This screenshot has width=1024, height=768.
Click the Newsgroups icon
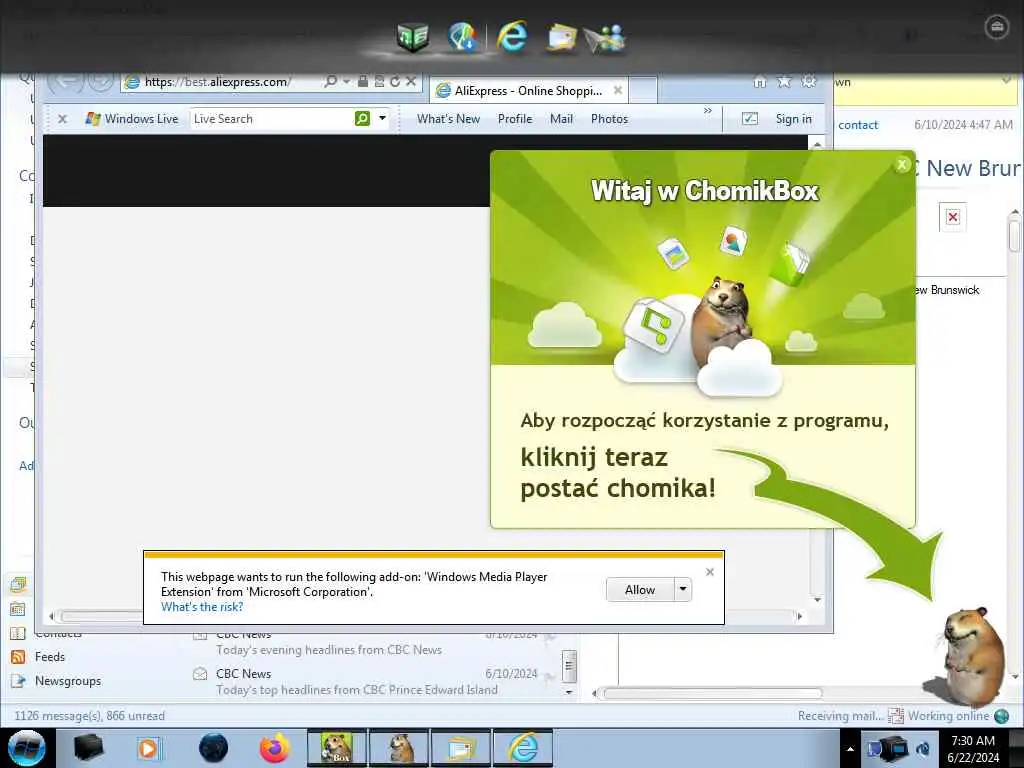[18, 681]
